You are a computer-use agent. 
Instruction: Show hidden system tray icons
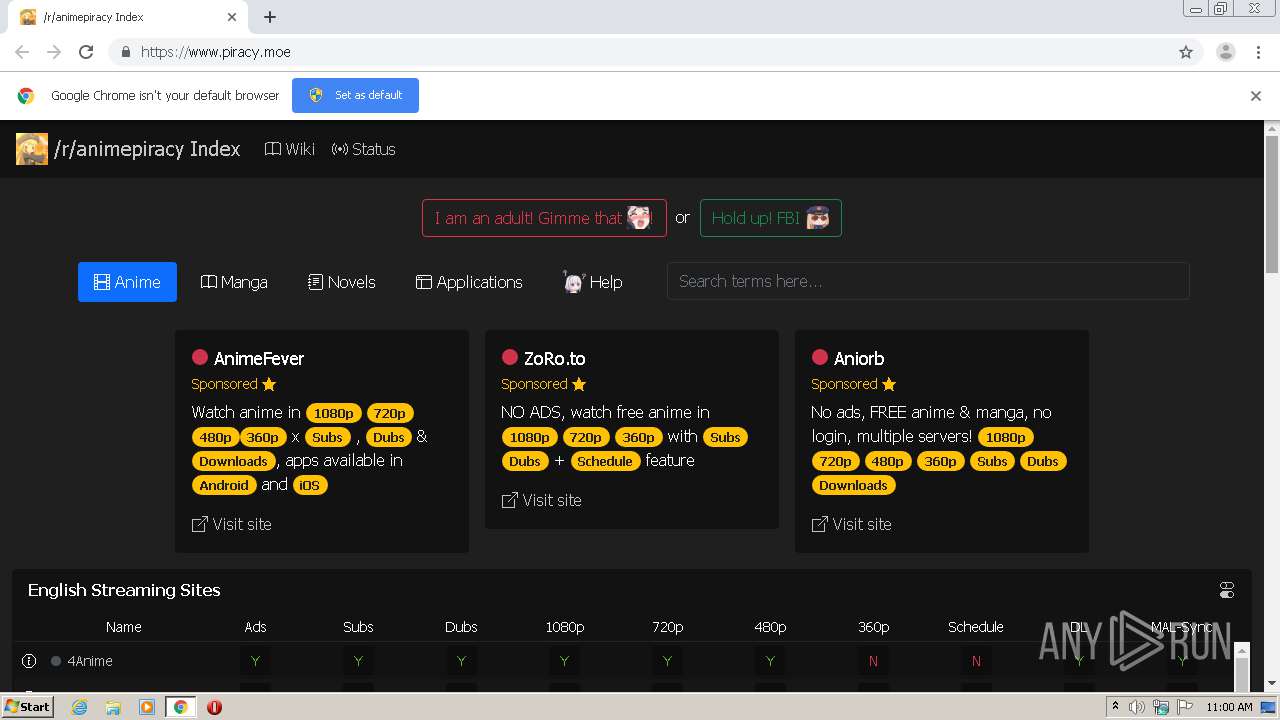point(1115,707)
